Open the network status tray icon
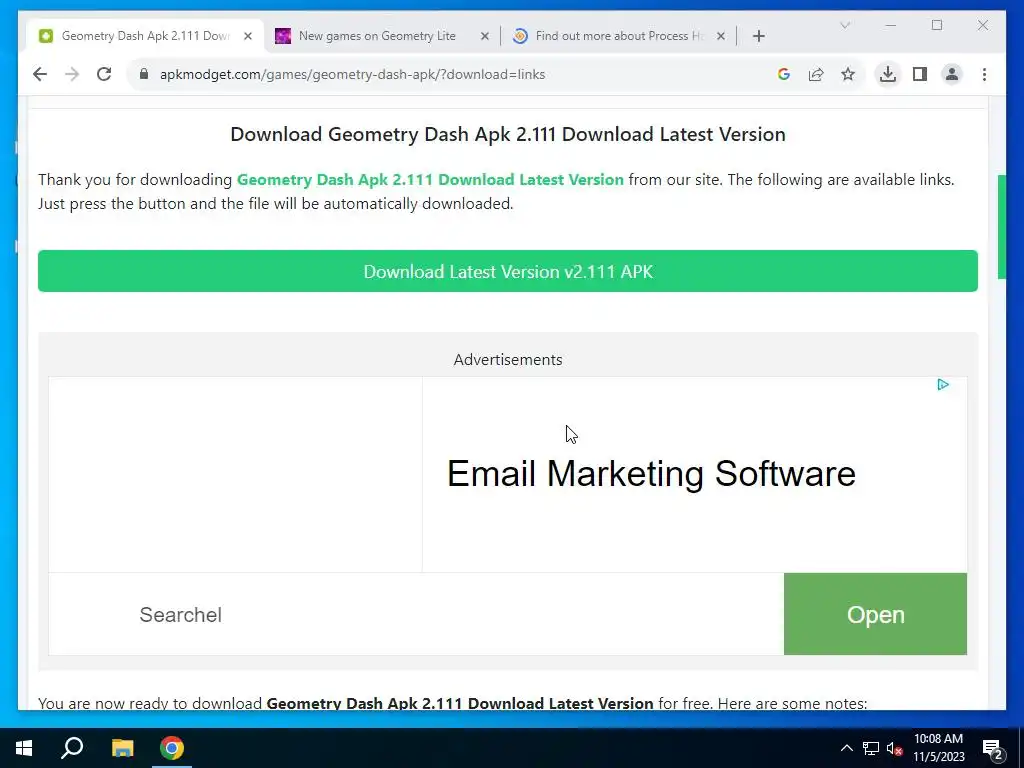1024x768 pixels. click(x=871, y=748)
